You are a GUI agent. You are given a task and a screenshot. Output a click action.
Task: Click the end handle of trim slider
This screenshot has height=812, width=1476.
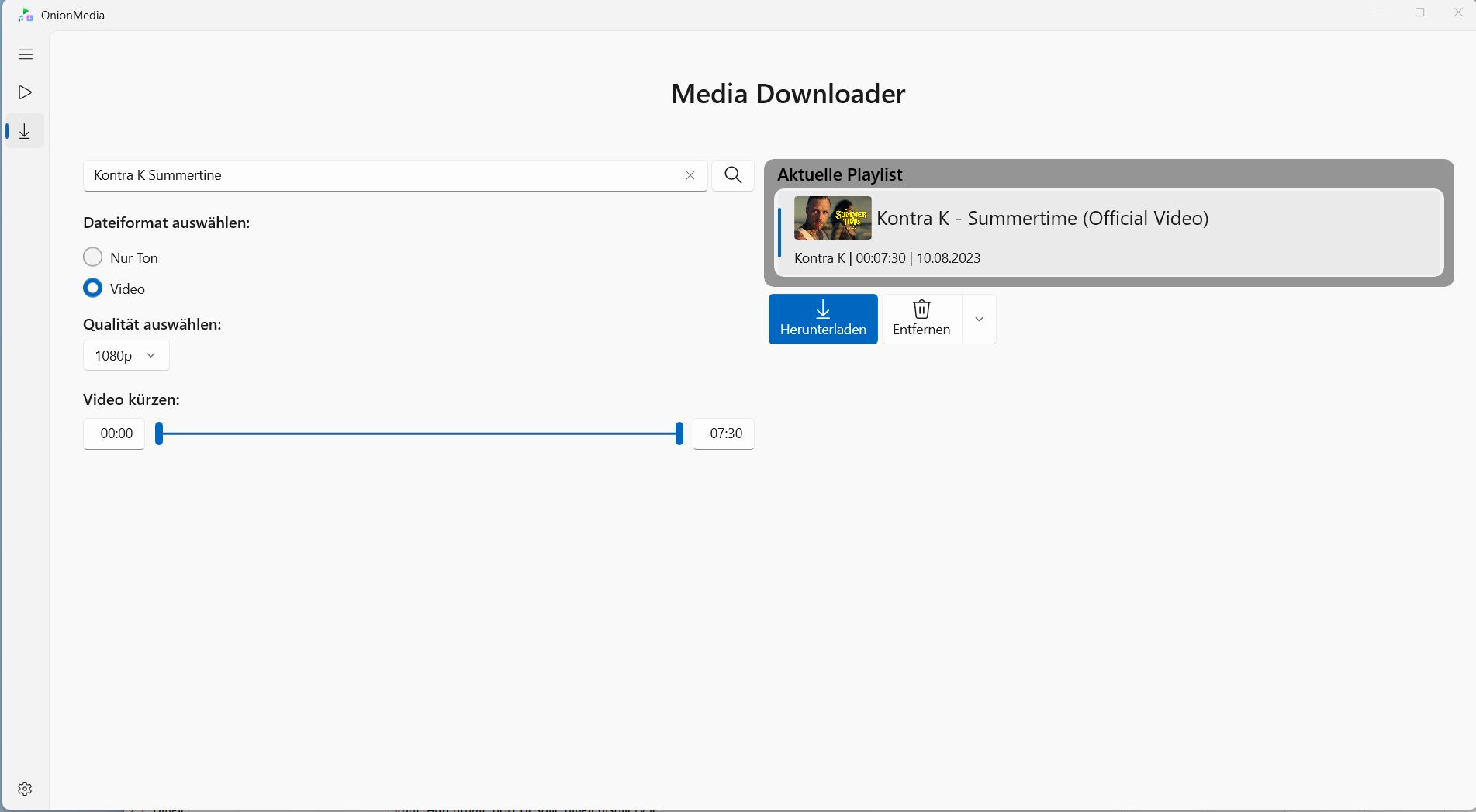[x=679, y=434]
